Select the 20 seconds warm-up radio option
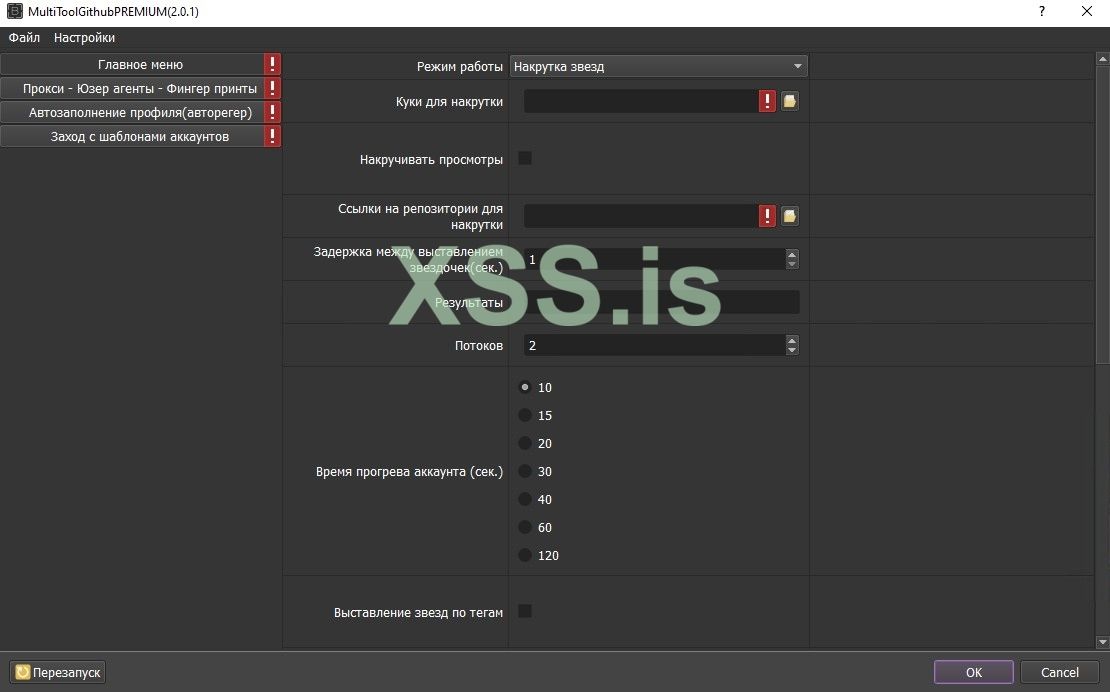 coord(525,443)
